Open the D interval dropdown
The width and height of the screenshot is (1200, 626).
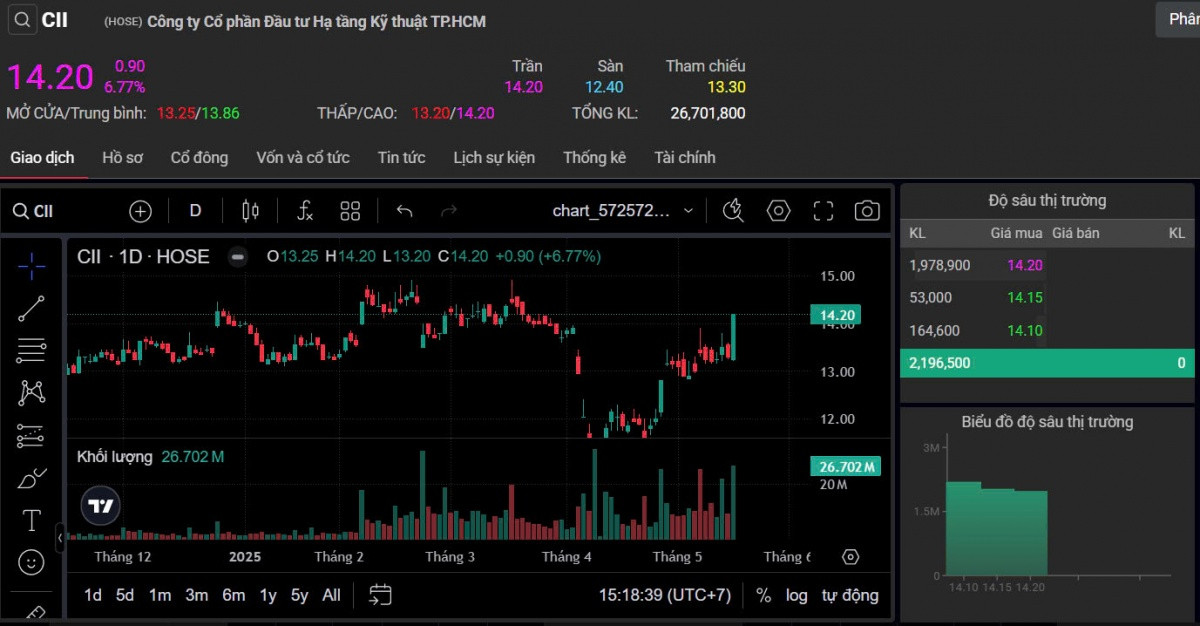[195, 211]
